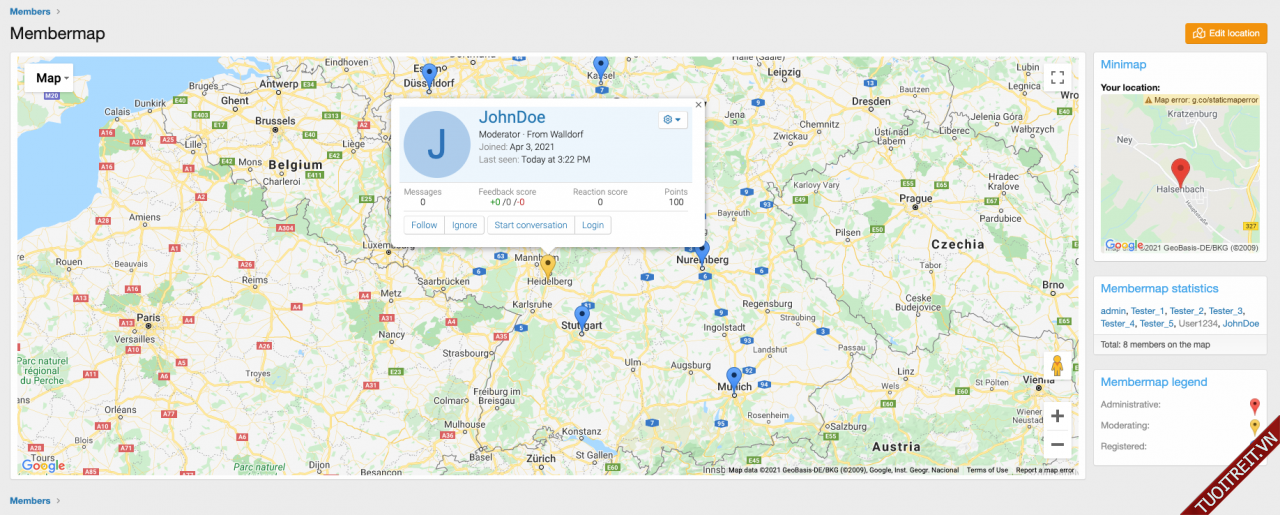Pick the Street View pegman icon
The width and height of the screenshot is (1280, 515).
(x=1057, y=367)
